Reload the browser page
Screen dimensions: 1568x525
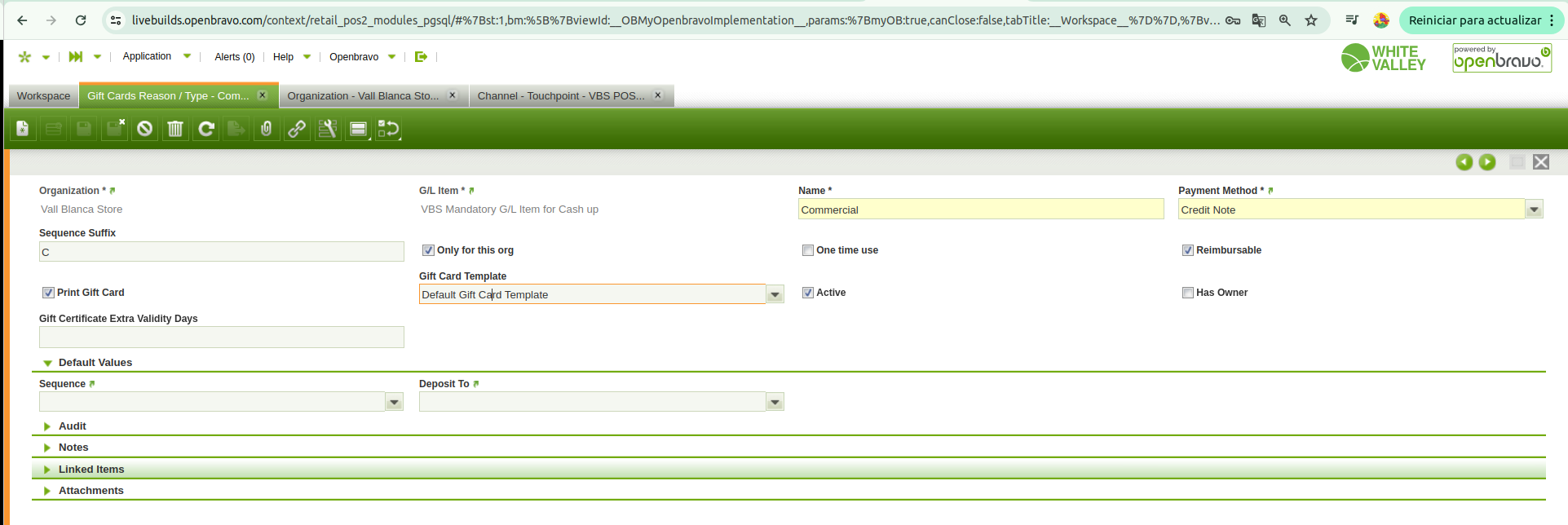click(x=81, y=20)
